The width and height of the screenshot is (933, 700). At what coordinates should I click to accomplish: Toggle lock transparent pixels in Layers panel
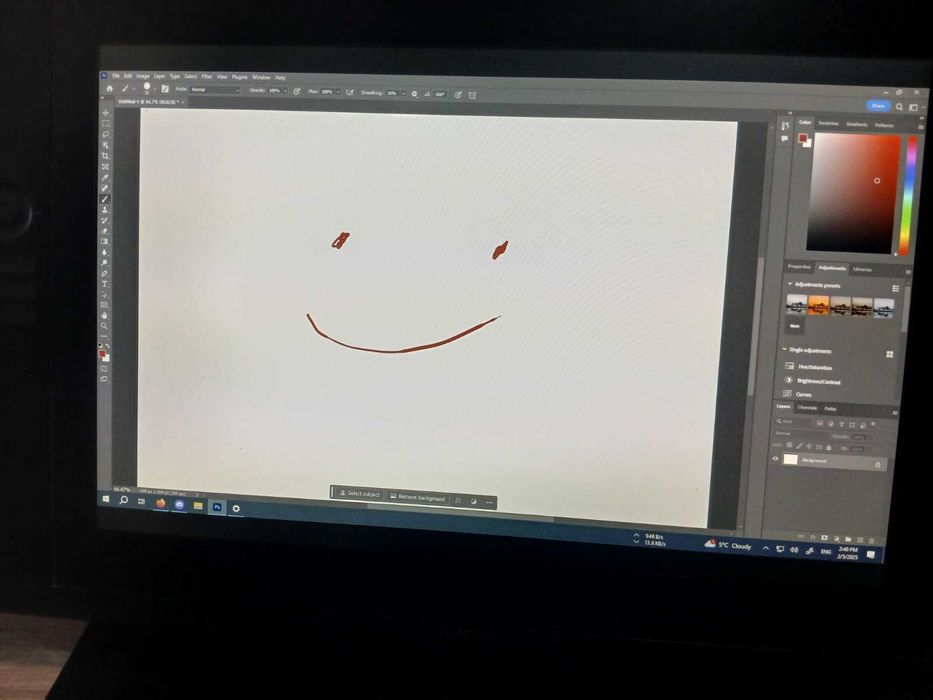click(790, 445)
